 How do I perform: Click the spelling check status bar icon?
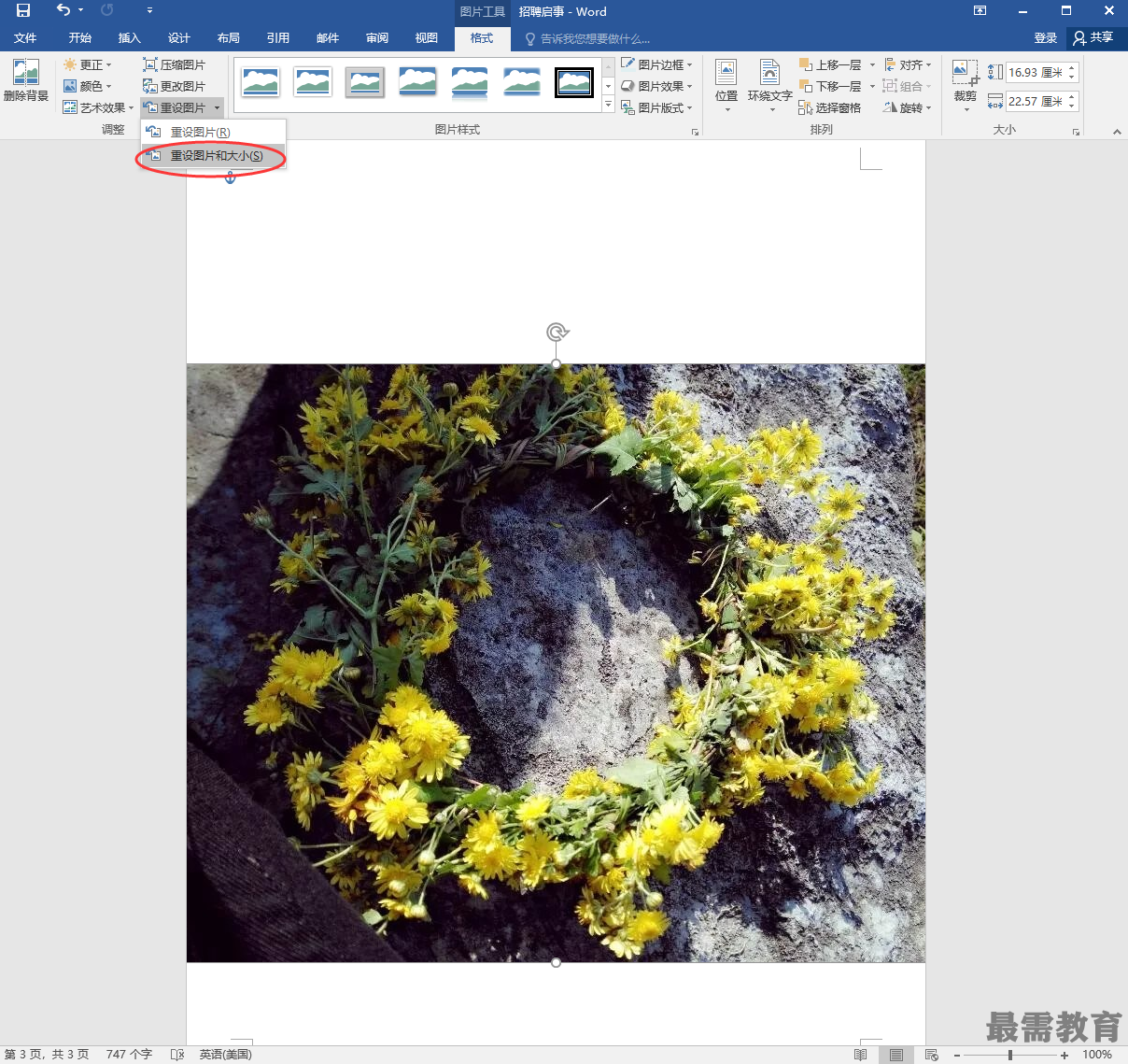click(177, 1055)
